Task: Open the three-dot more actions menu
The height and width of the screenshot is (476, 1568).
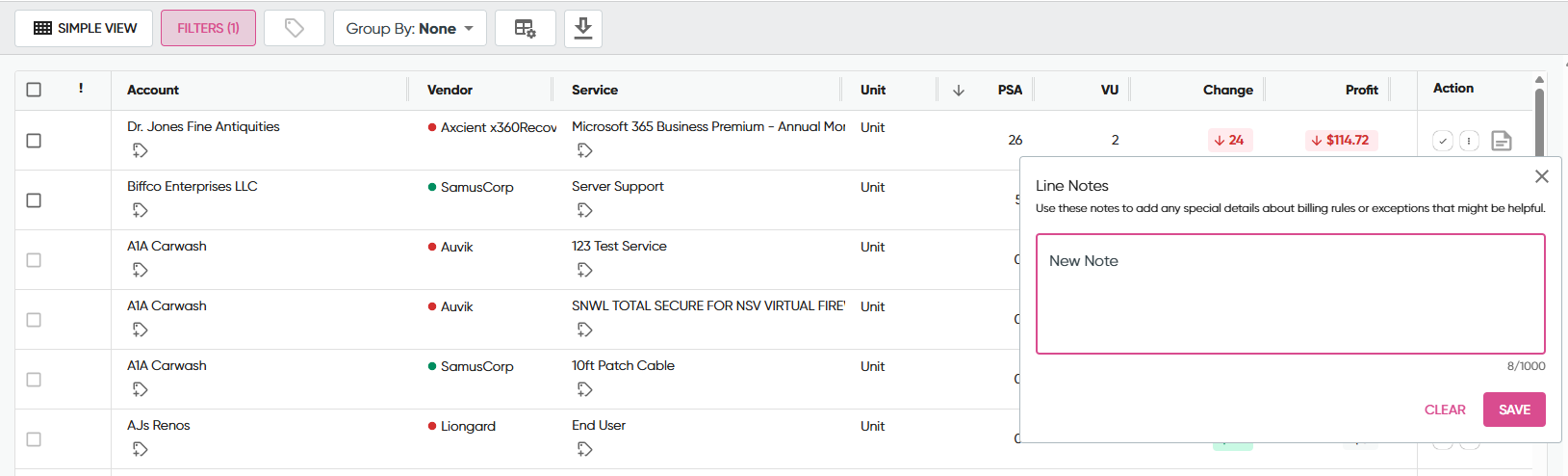Action: [x=1469, y=141]
